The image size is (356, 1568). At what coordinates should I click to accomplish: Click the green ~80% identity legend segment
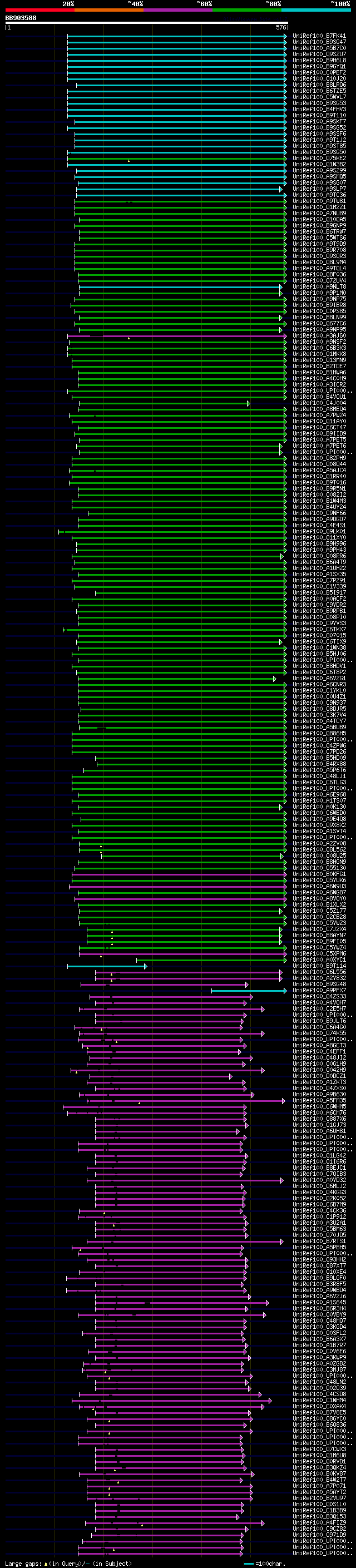pyautogui.click(x=247, y=10)
